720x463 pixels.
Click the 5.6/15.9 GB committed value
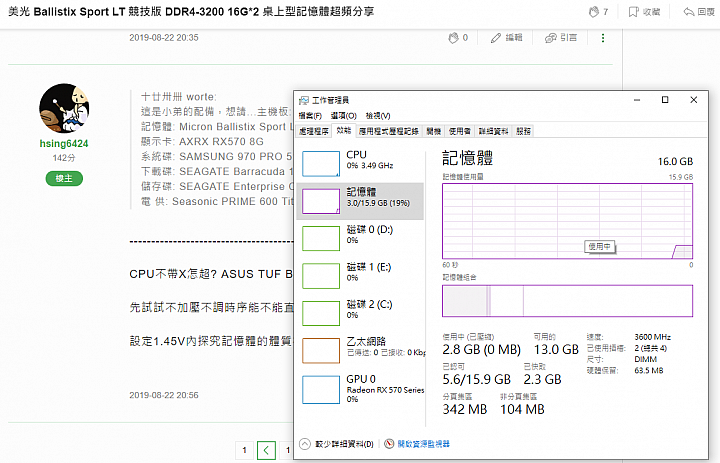point(477,379)
